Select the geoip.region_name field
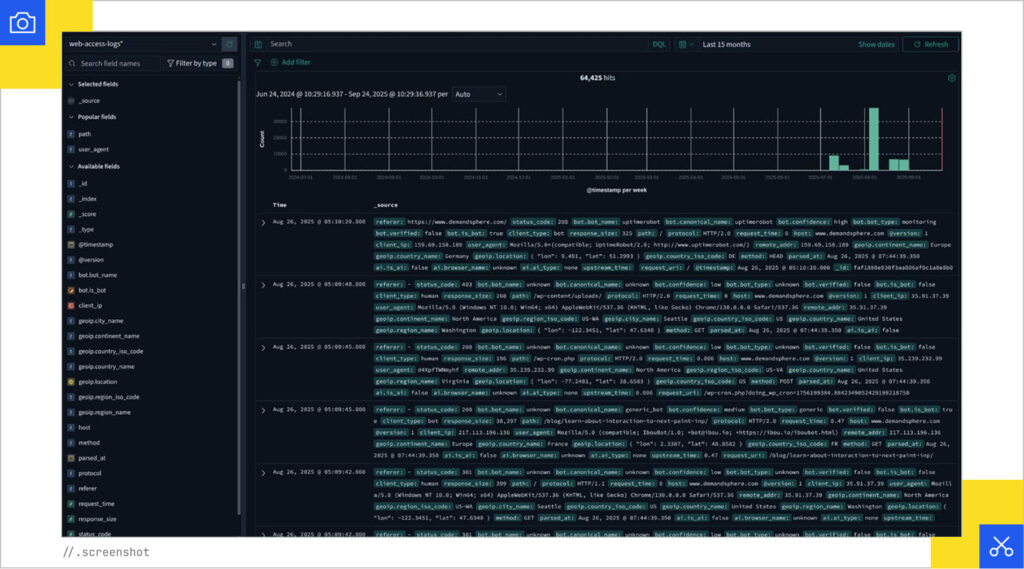The height and width of the screenshot is (569, 1024). point(104,412)
